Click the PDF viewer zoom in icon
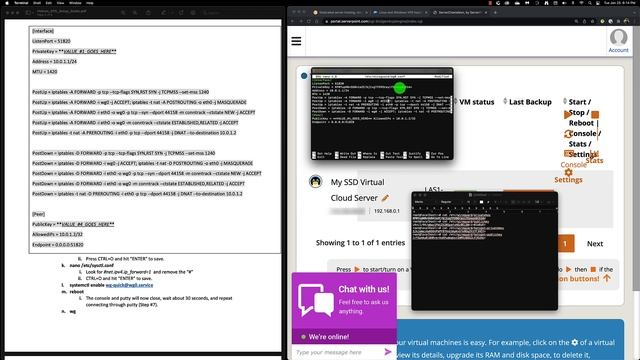 click(135, 13)
